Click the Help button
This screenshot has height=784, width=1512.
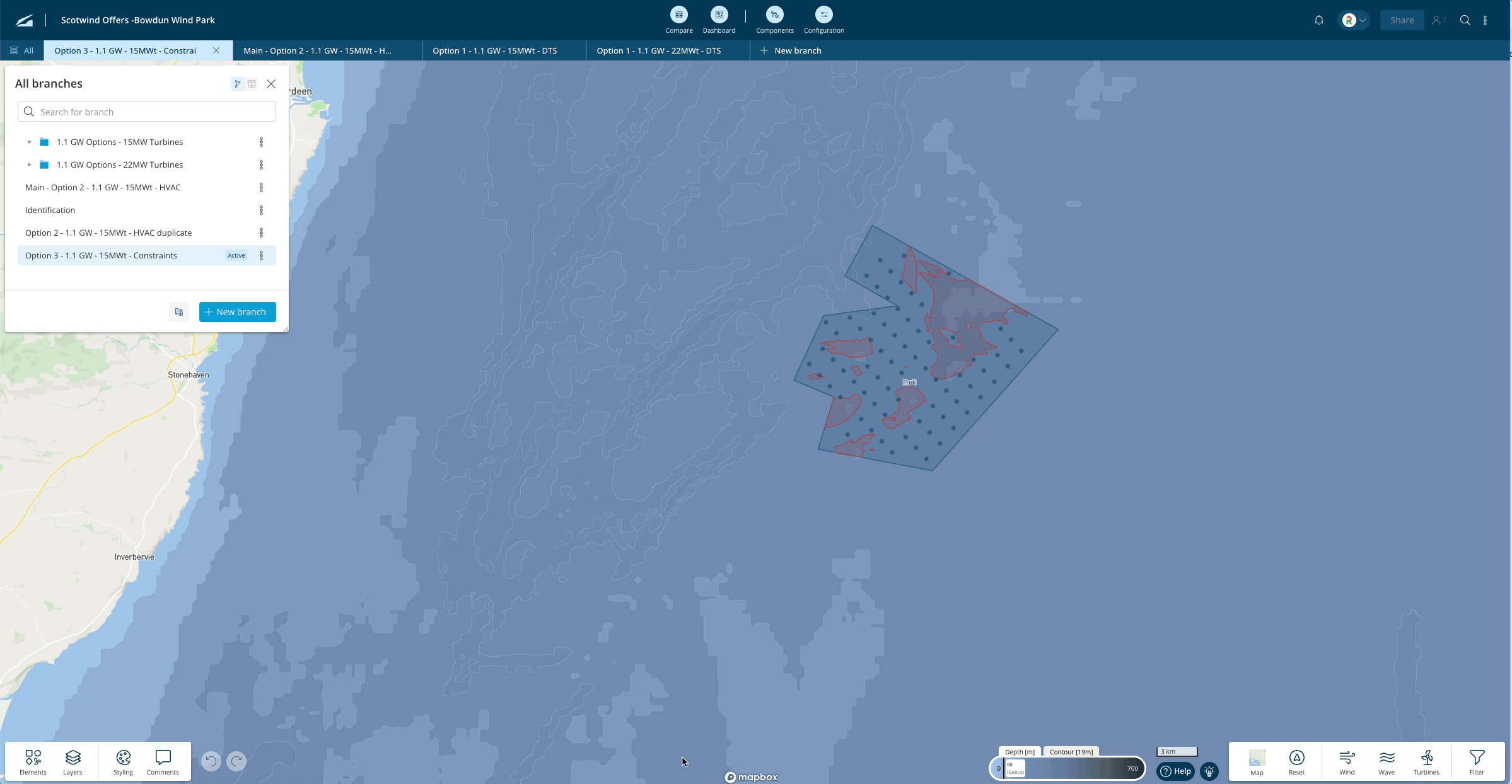coord(1175,771)
